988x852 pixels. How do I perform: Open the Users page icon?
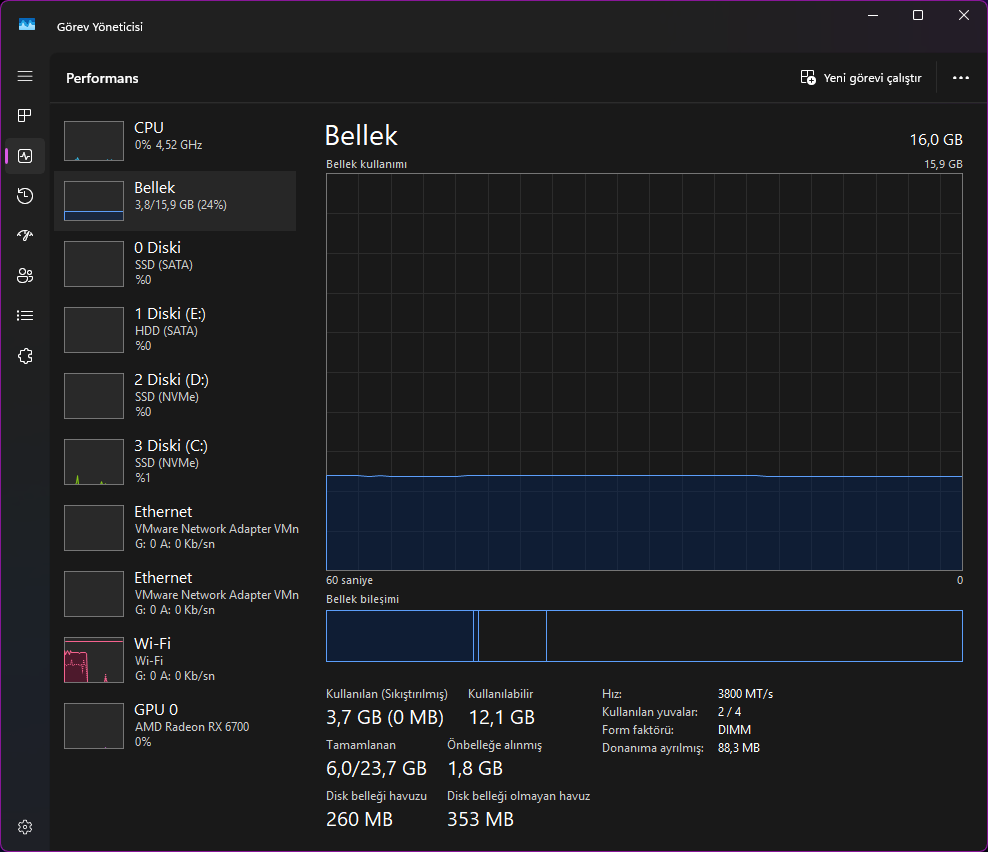[25, 275]
